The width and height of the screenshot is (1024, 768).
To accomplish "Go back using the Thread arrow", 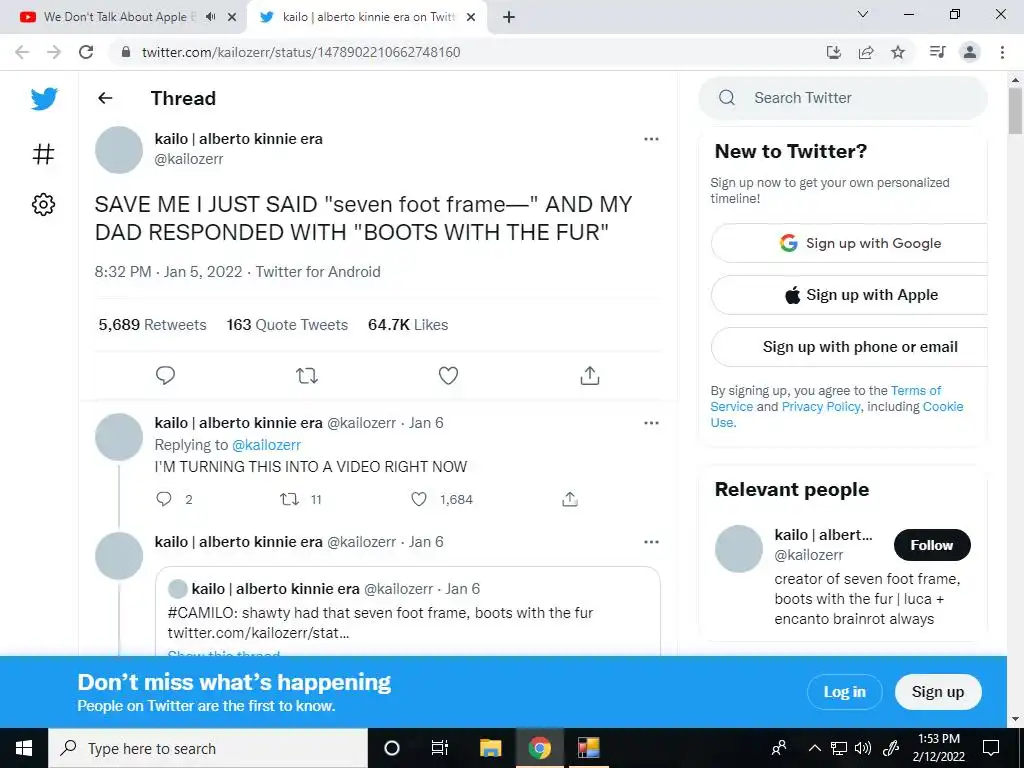I will pos(105,98).
